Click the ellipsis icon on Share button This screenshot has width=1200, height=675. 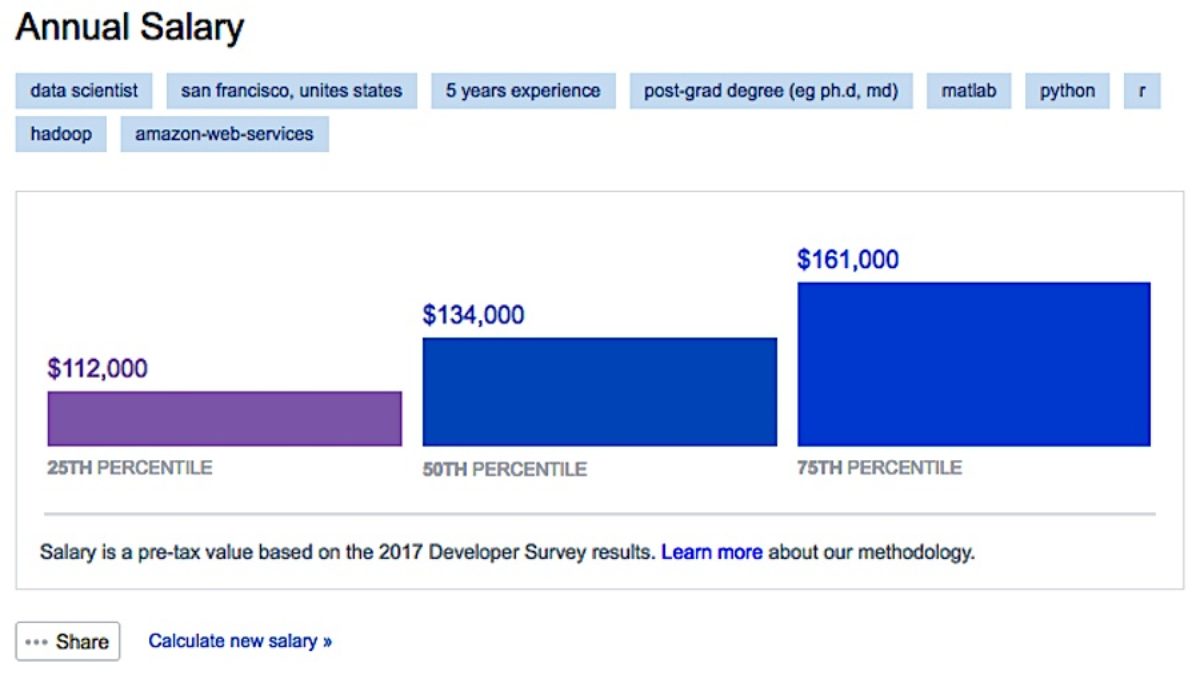pyautogui.click(x=35, y=641)
